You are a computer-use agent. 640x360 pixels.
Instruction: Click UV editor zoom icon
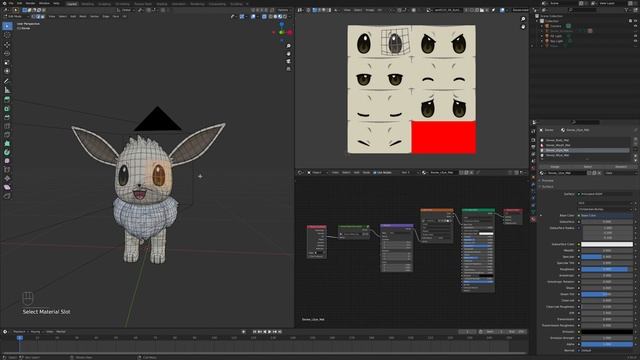click(523, 19)
